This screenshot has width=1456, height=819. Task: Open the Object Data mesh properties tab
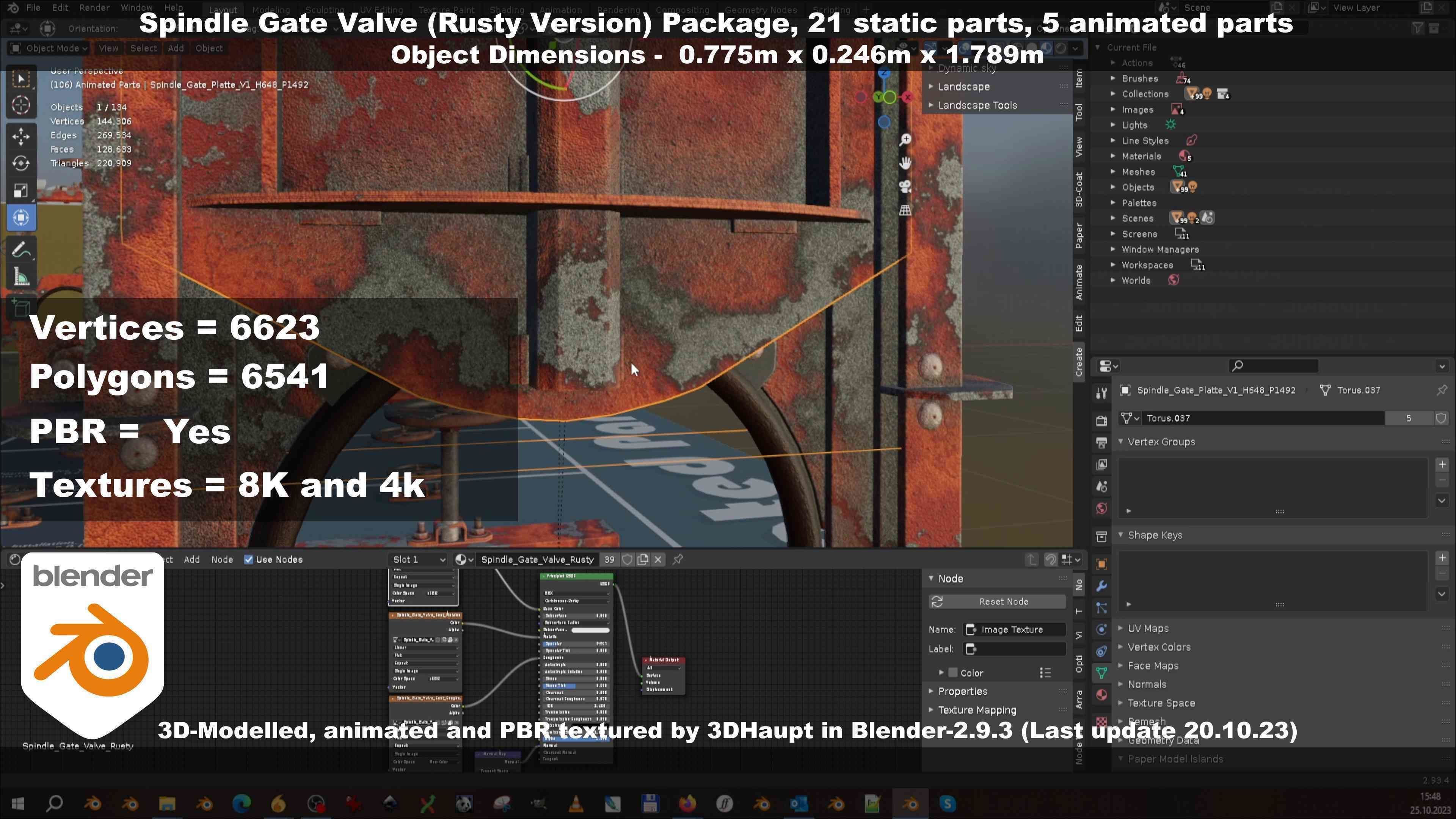click(x=1101, y=673)
